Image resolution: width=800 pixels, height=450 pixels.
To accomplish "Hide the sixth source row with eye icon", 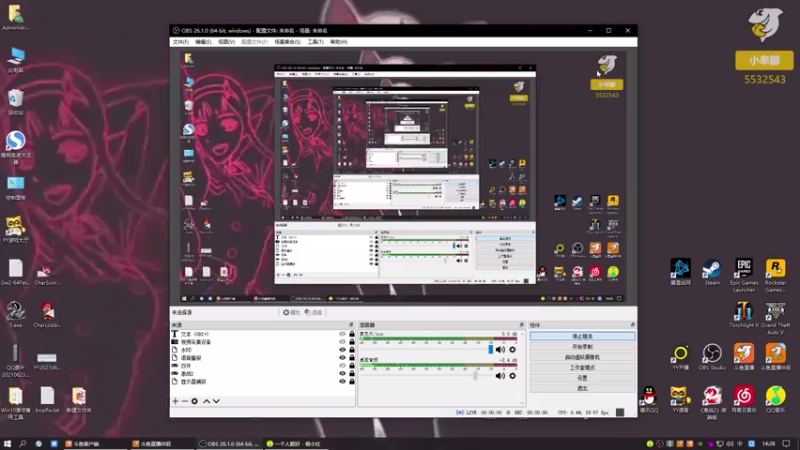I will tap(342, 373).
